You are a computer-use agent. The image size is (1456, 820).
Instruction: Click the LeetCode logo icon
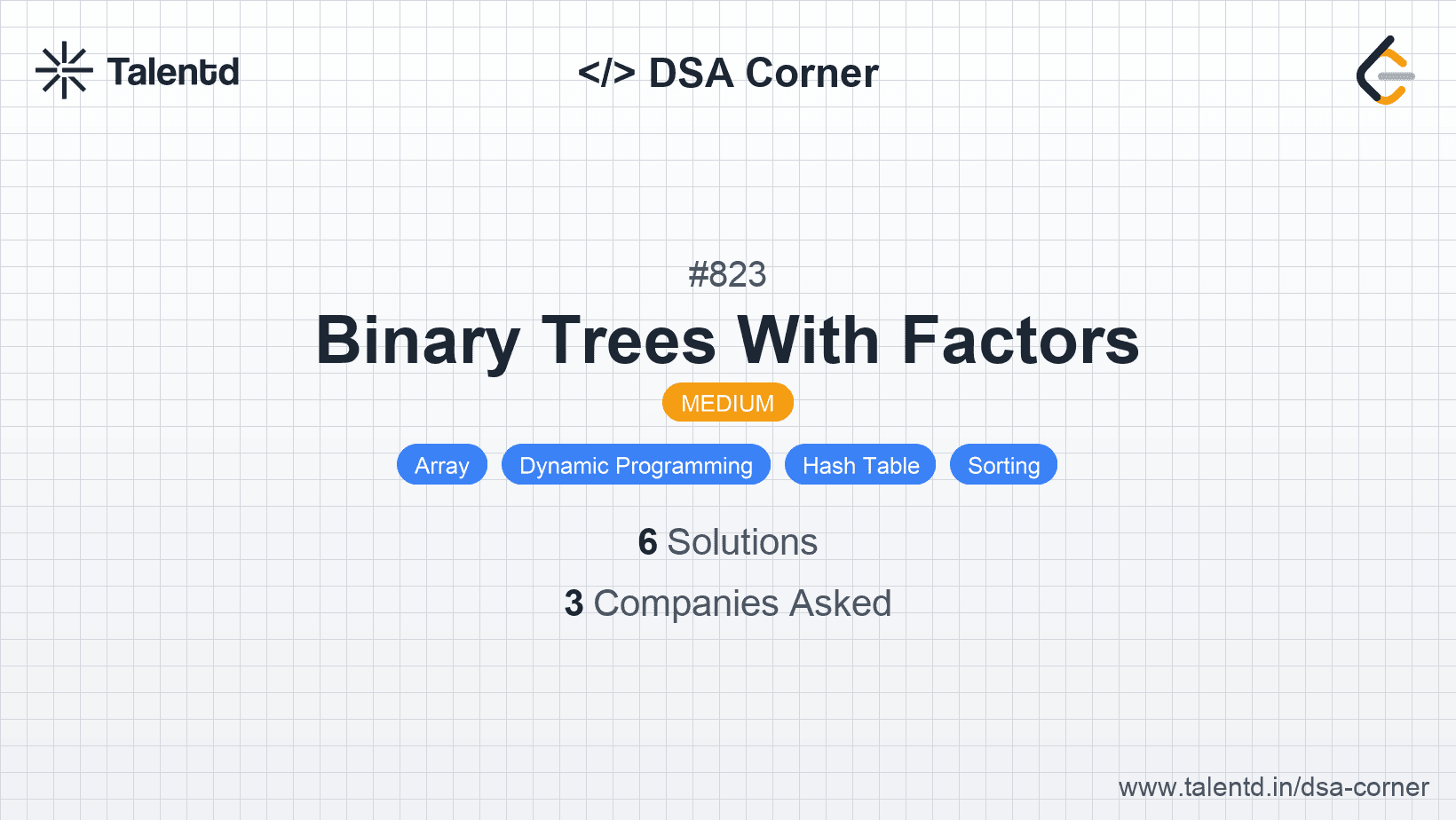(1385, 70)
